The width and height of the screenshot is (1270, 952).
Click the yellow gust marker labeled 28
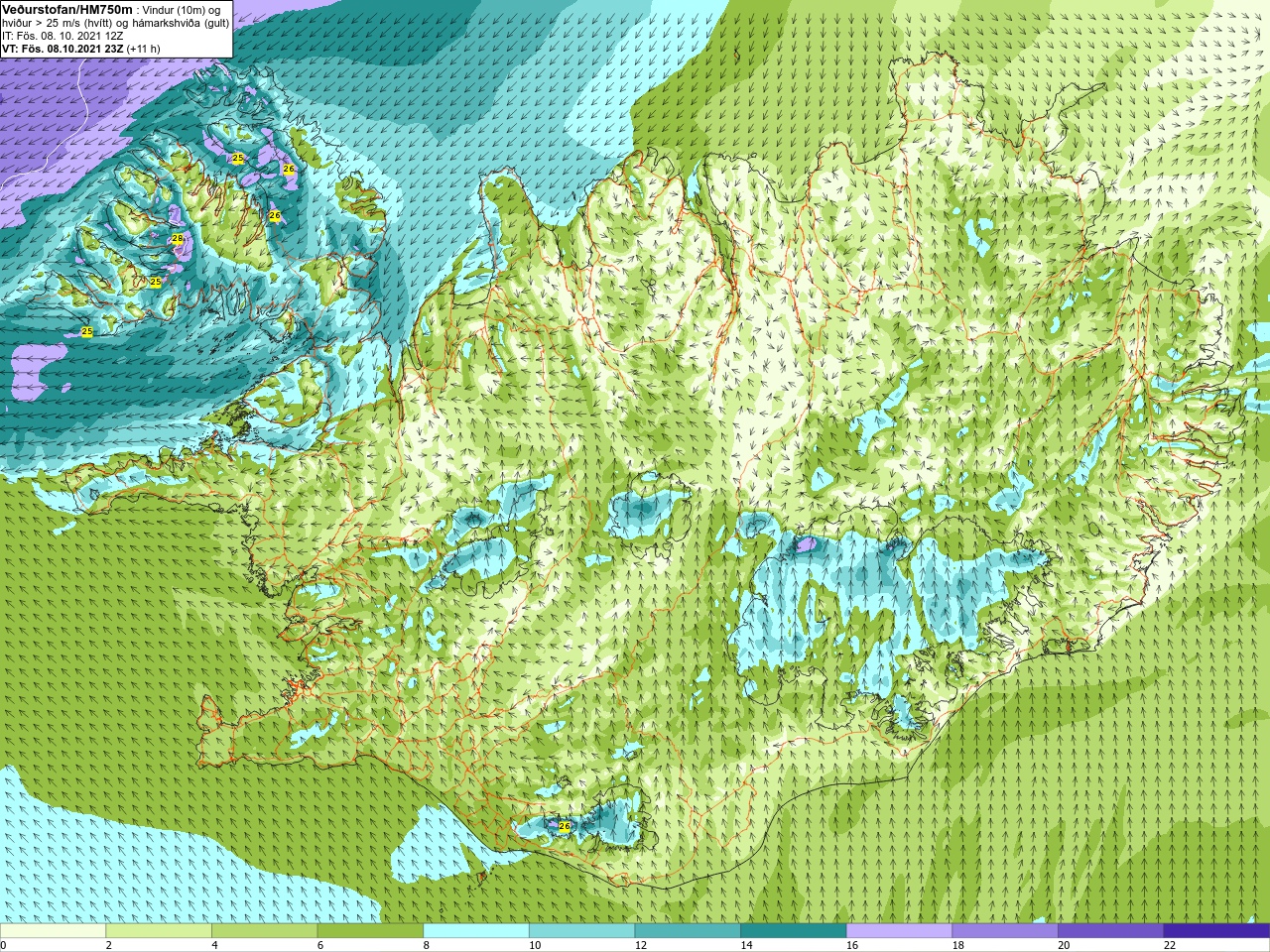[178, 239]
